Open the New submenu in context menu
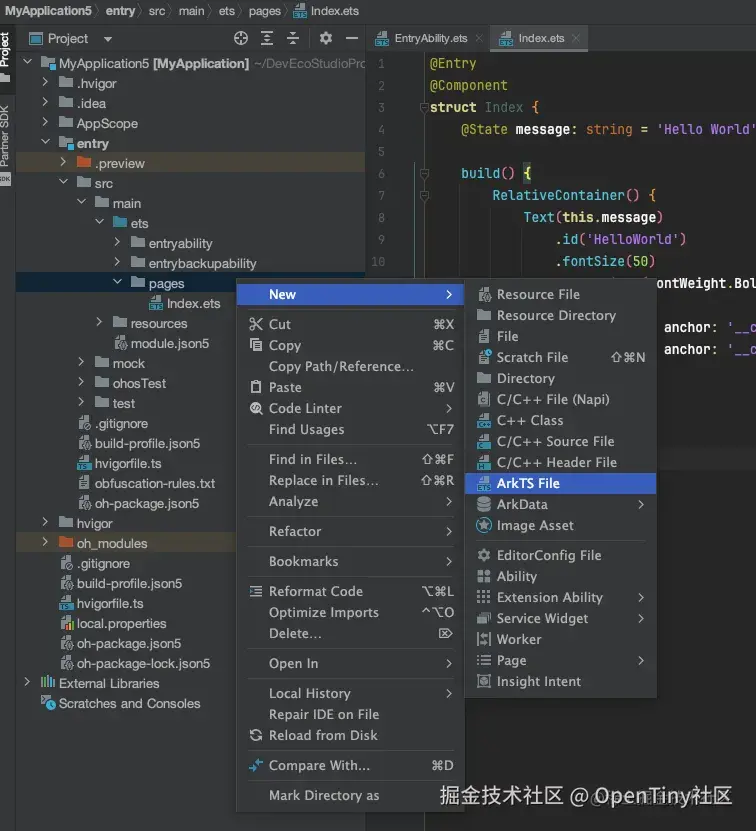 350,295
